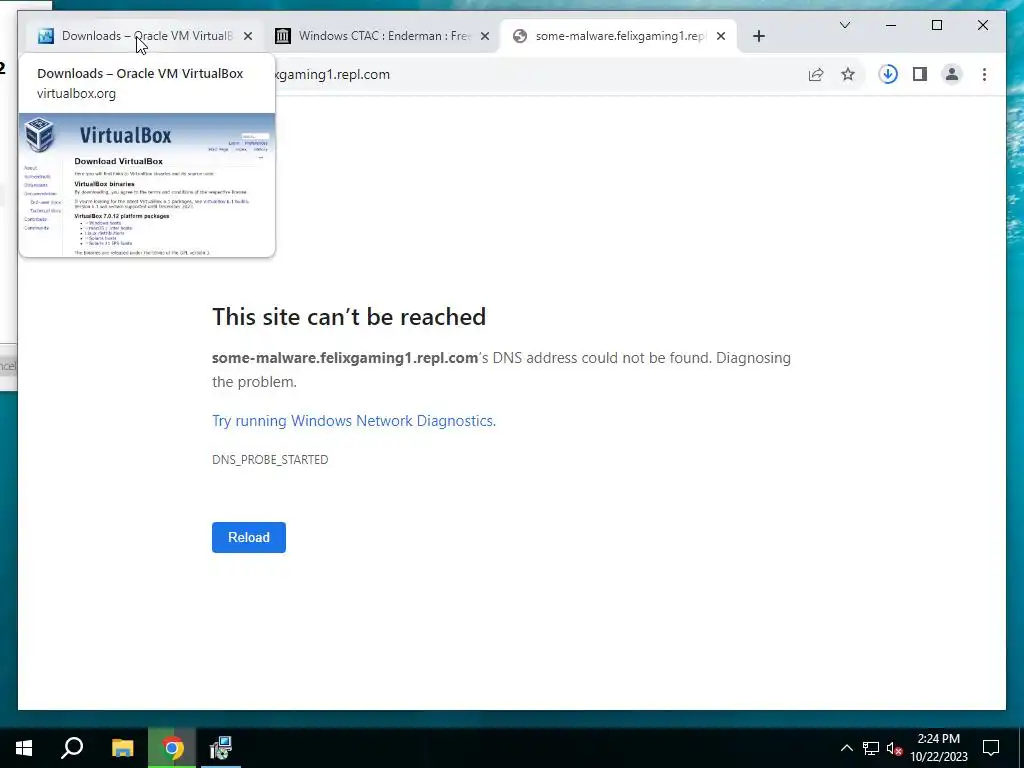This screenshot has width=1024, height=768.
Task: Click virtualbox.org in the tab hover card
Action: coord(76,93)
